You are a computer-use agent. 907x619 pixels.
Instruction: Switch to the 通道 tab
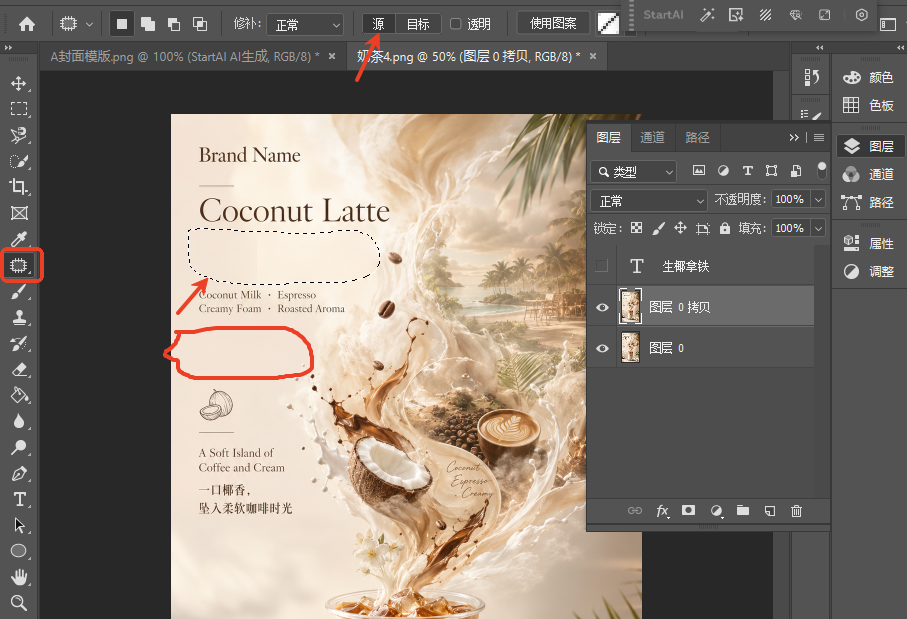coord(652,137)
